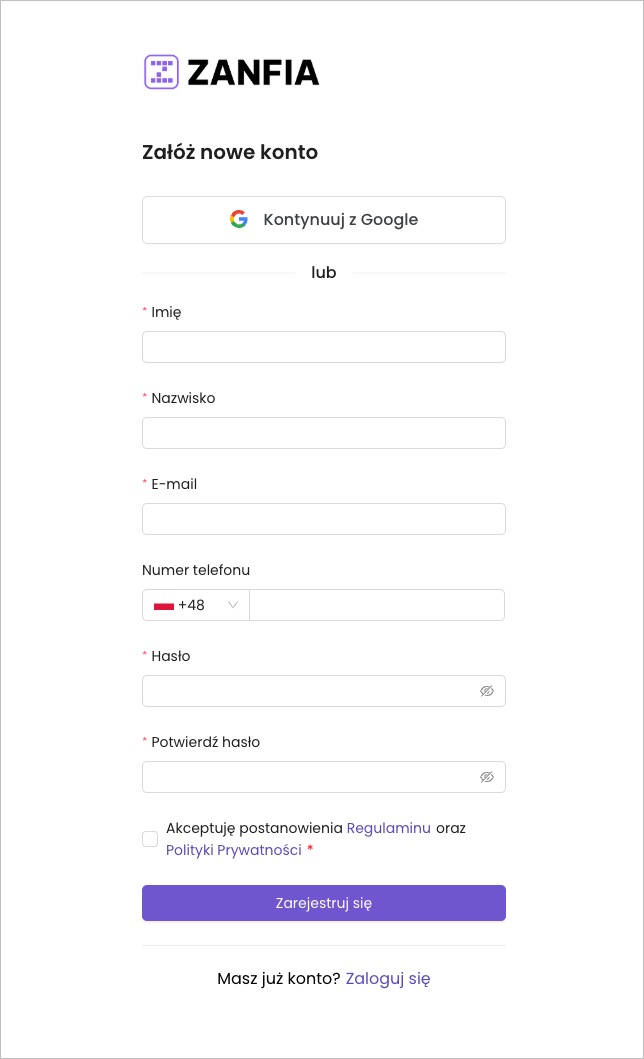Screen dimensions: 644x1059
Task: Accept the Regulamin terms checkbox
Action: pos(150,839)
